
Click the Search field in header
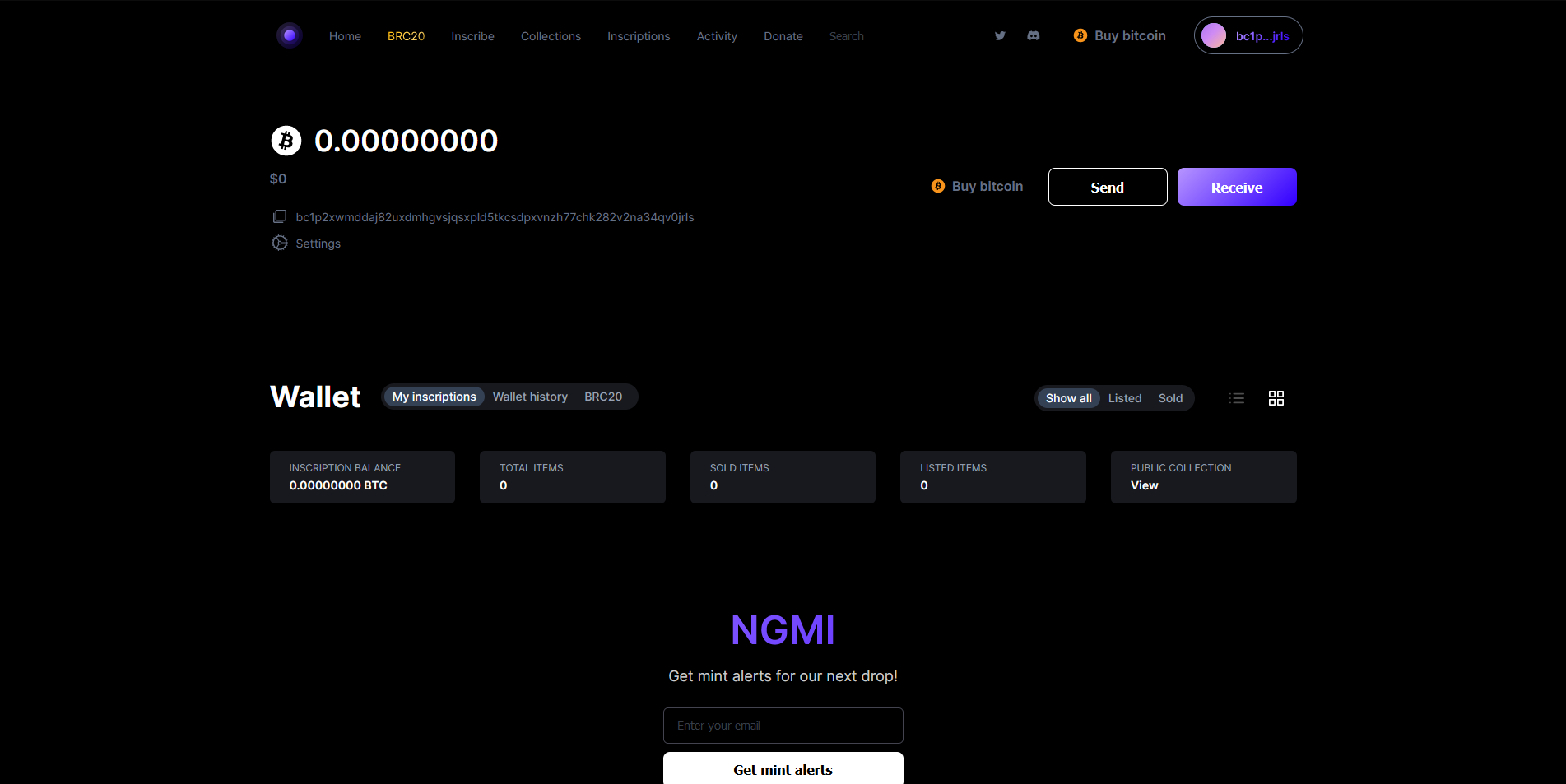[847, 36]
